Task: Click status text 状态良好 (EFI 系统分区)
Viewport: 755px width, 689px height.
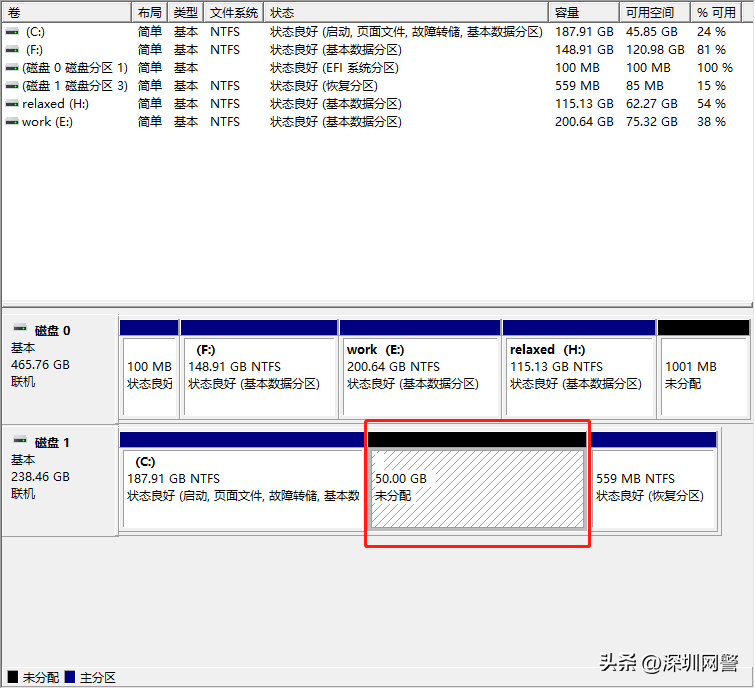Action: click(x=334, y=68)
